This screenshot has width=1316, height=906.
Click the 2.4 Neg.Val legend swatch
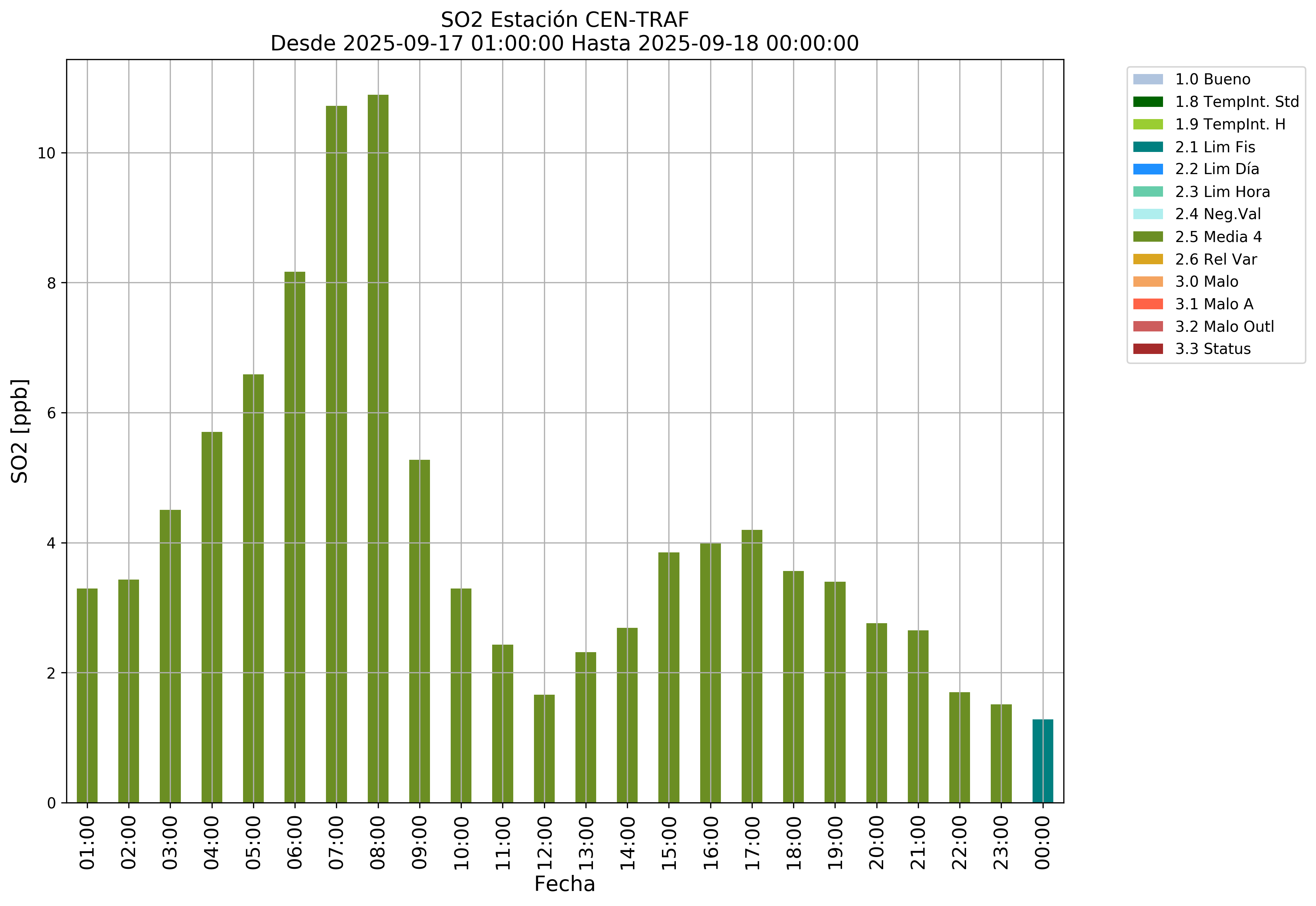pyautogui.click(x=1147, y=215)
